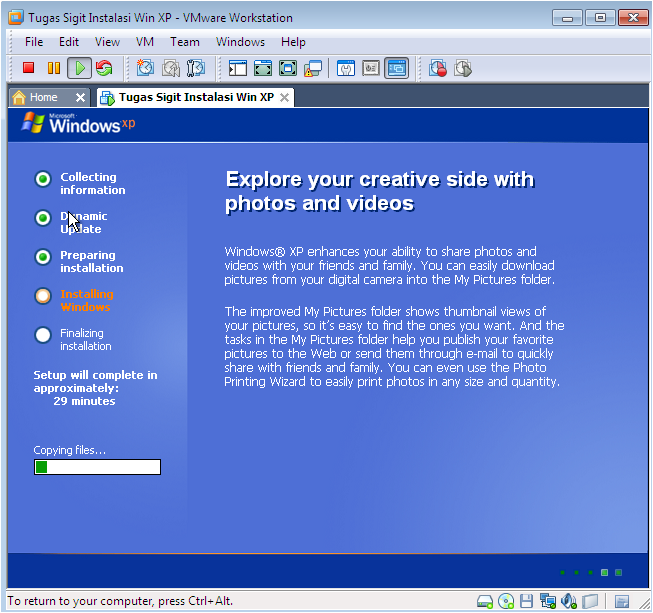
Task: Click the green activity dots at bottom right
Action: [591, 573]
